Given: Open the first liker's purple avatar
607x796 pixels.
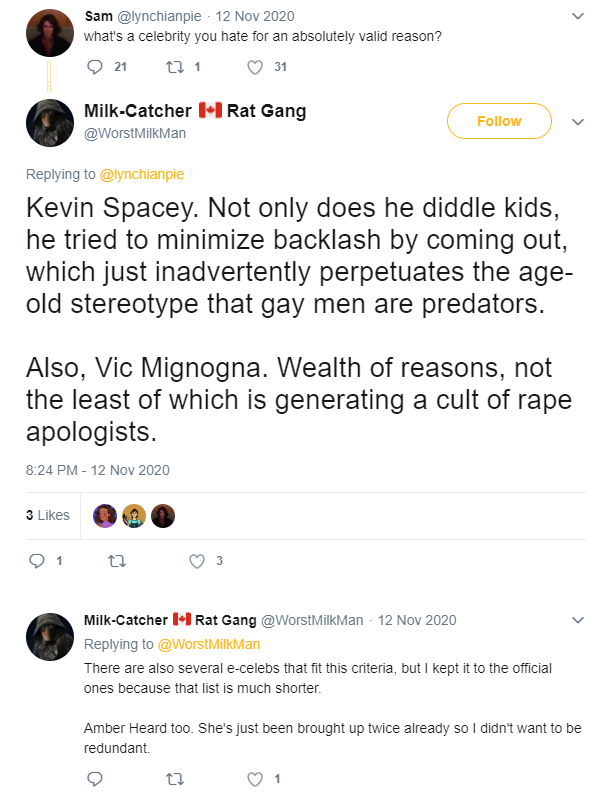Looking at the screenshot, I should (105, 516).
